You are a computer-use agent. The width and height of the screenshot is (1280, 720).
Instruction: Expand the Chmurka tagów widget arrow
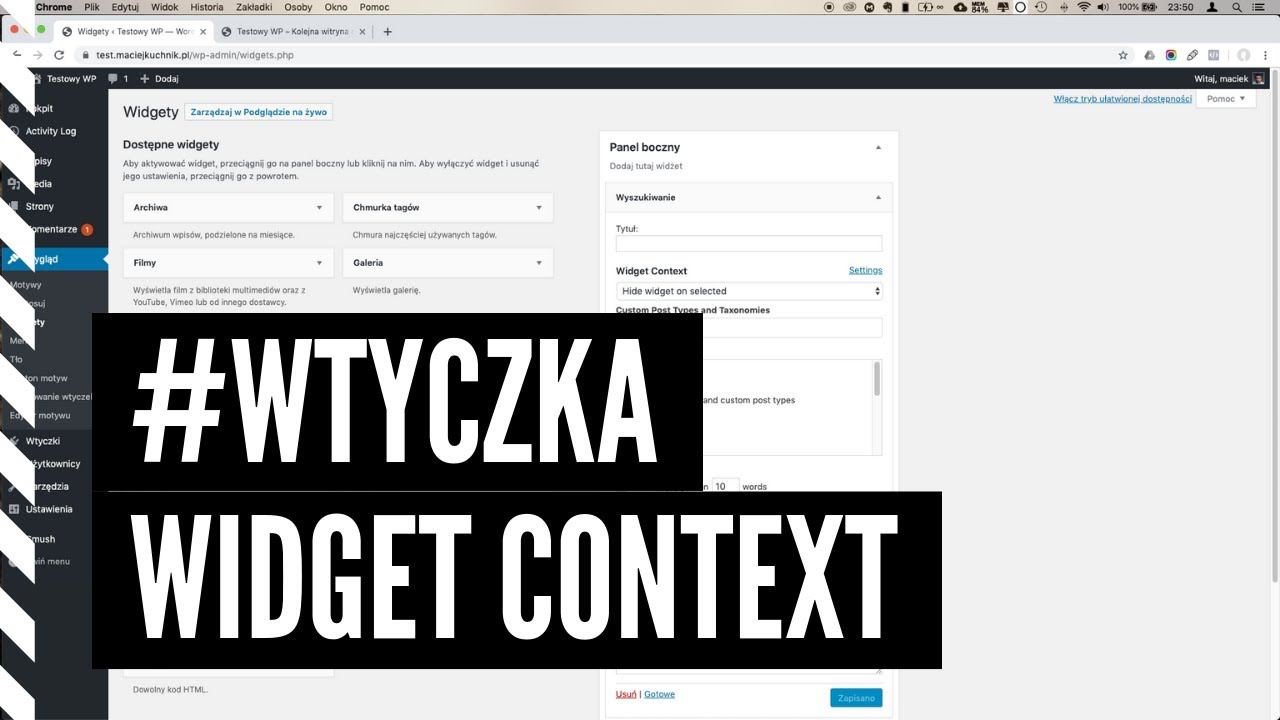(538, 208)
